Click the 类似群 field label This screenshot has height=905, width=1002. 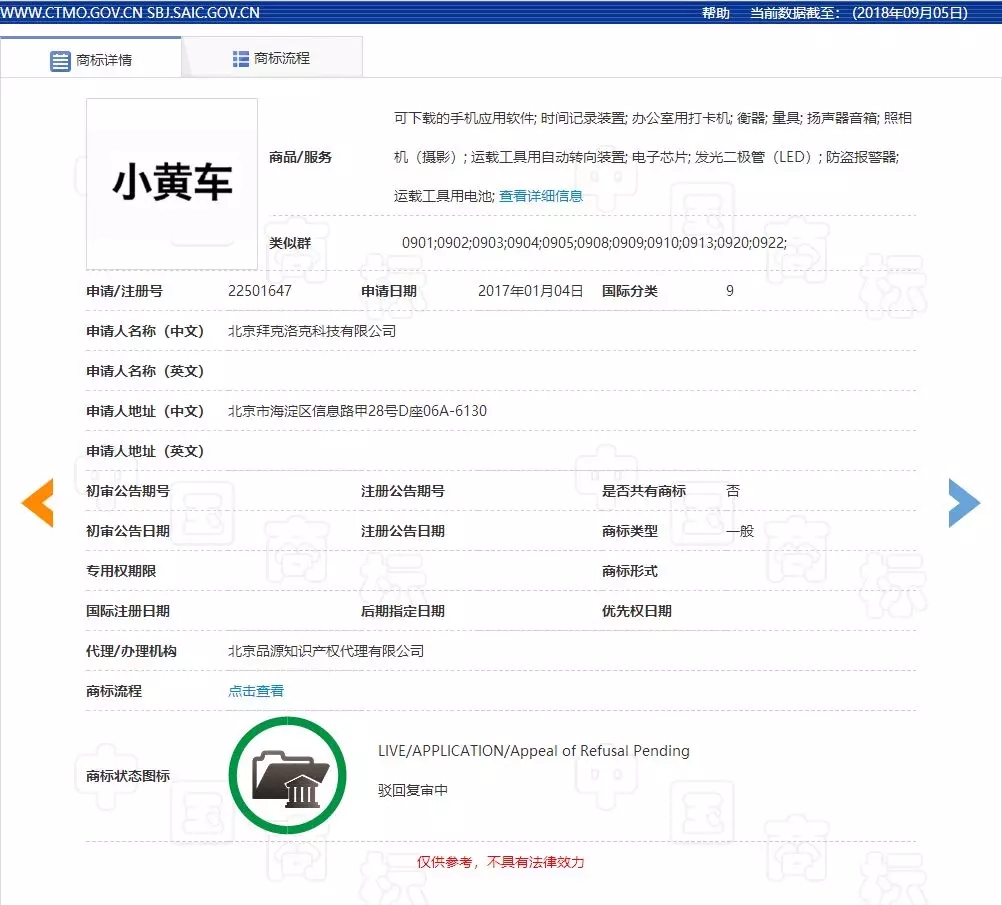[x=290, y=243]
